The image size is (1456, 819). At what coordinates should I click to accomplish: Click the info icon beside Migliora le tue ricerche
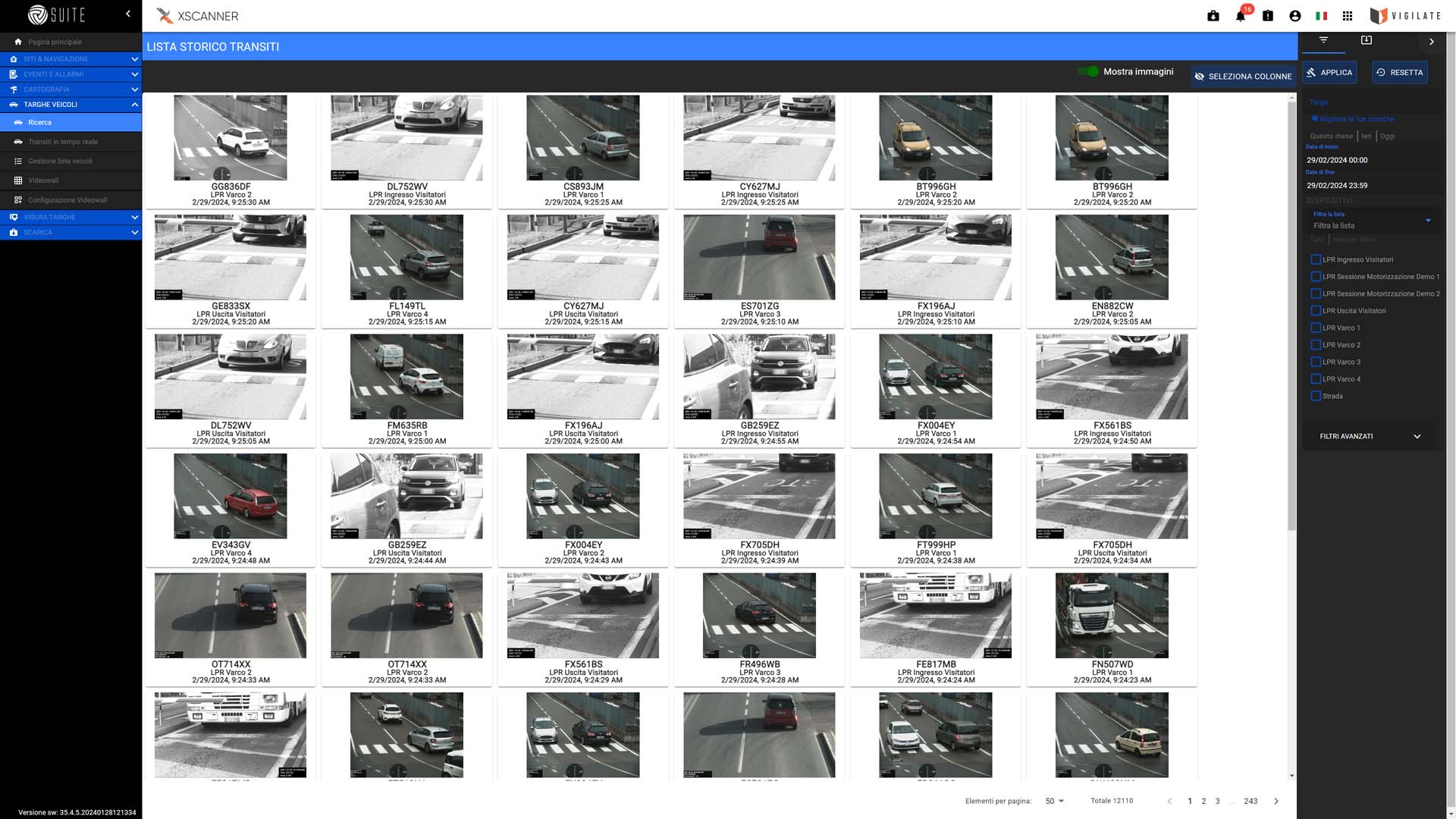pyautogui.click(x=1315, y=119)
